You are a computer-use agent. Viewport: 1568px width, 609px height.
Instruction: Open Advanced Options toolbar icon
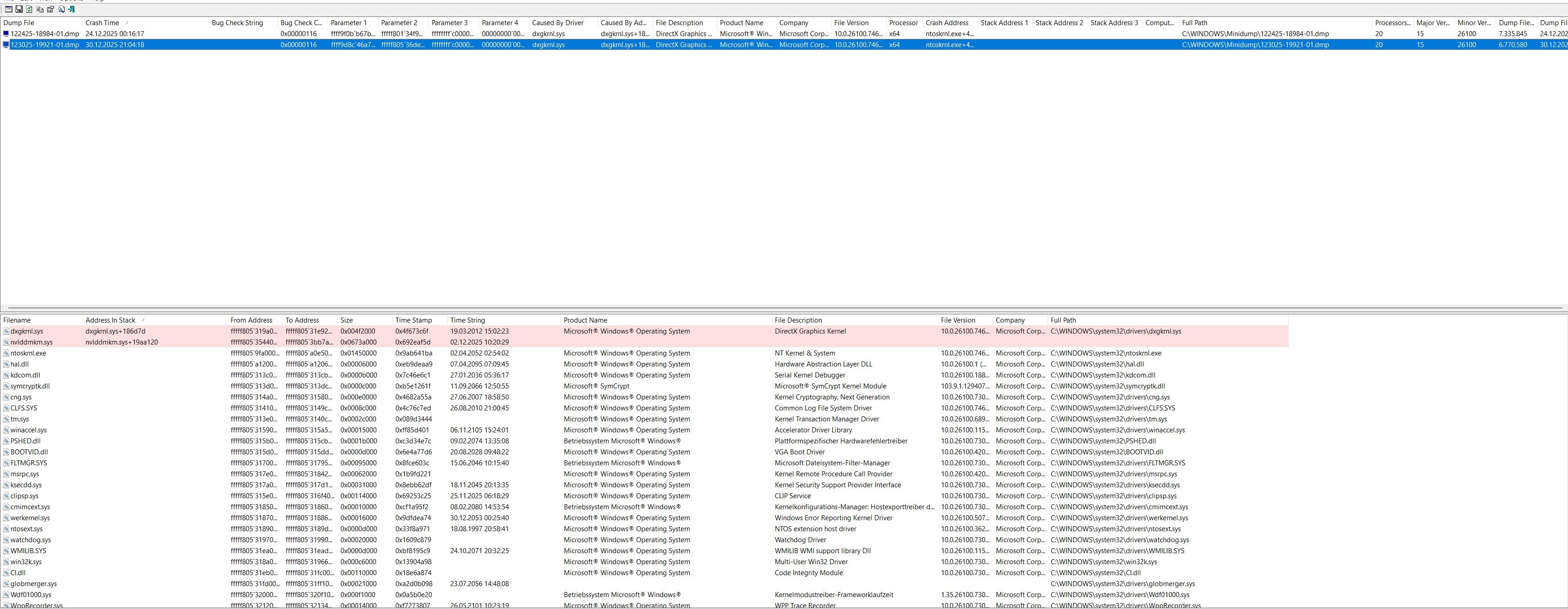(x=9, y=9)
